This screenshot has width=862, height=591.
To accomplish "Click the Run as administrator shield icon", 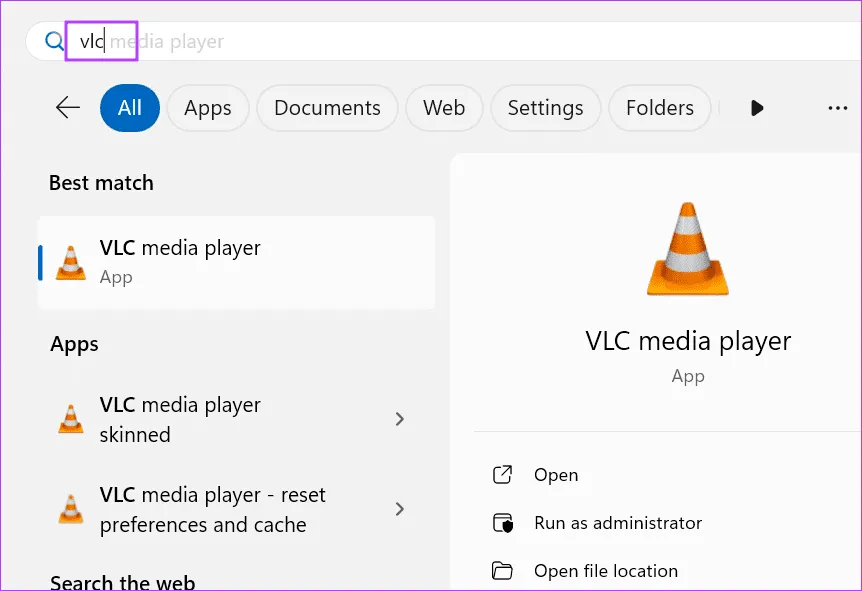I will (x=502, y=523).
